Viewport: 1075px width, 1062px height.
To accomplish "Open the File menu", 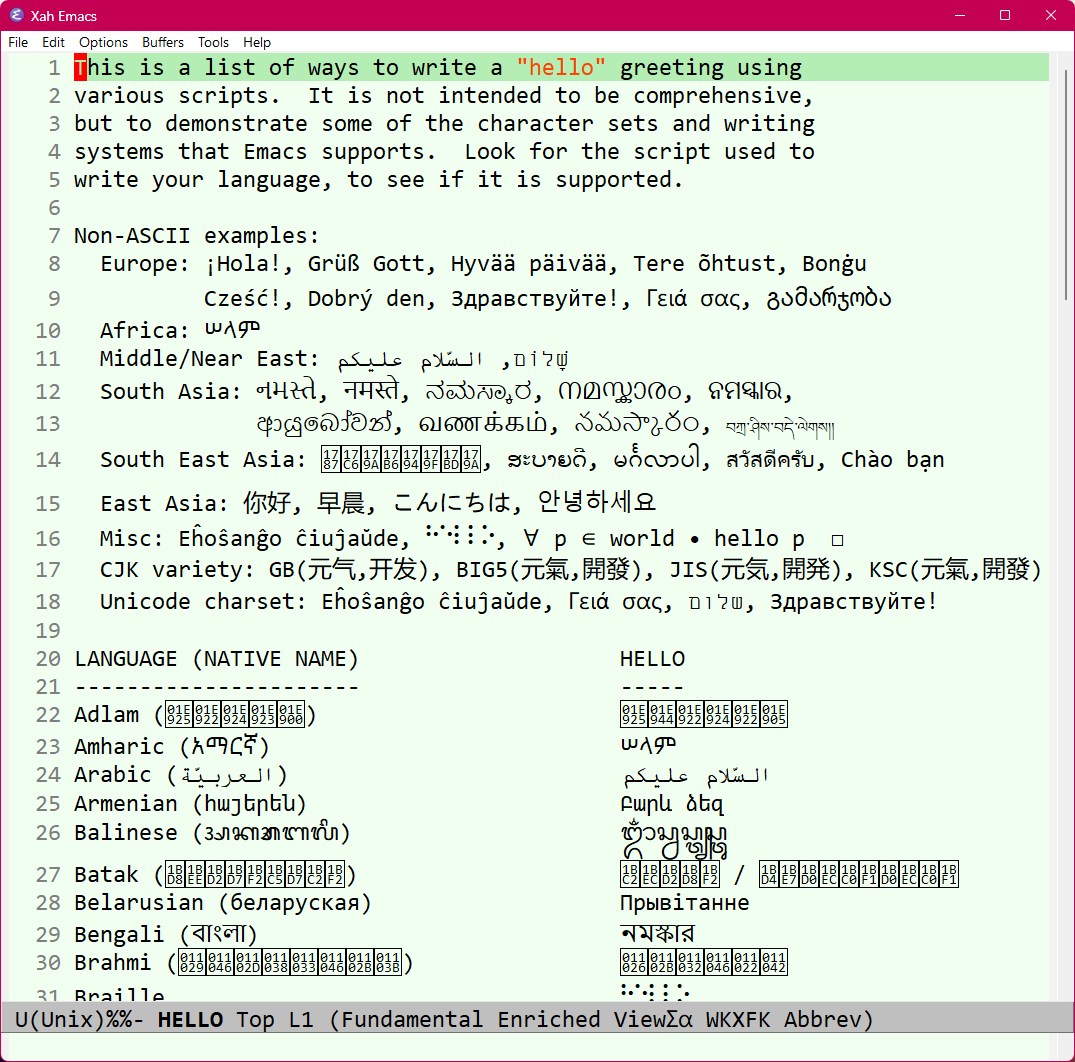I will [18, 43].
